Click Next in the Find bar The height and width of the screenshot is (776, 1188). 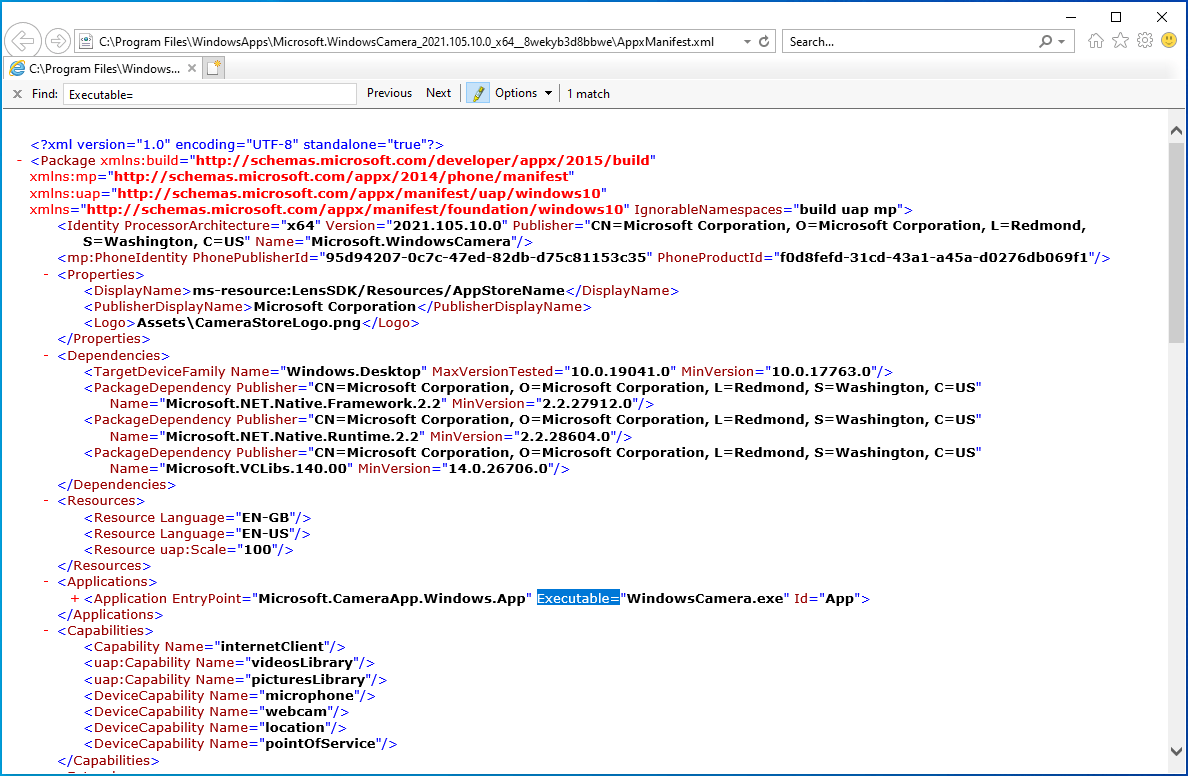pyautogui.click(x=438, y=93)
